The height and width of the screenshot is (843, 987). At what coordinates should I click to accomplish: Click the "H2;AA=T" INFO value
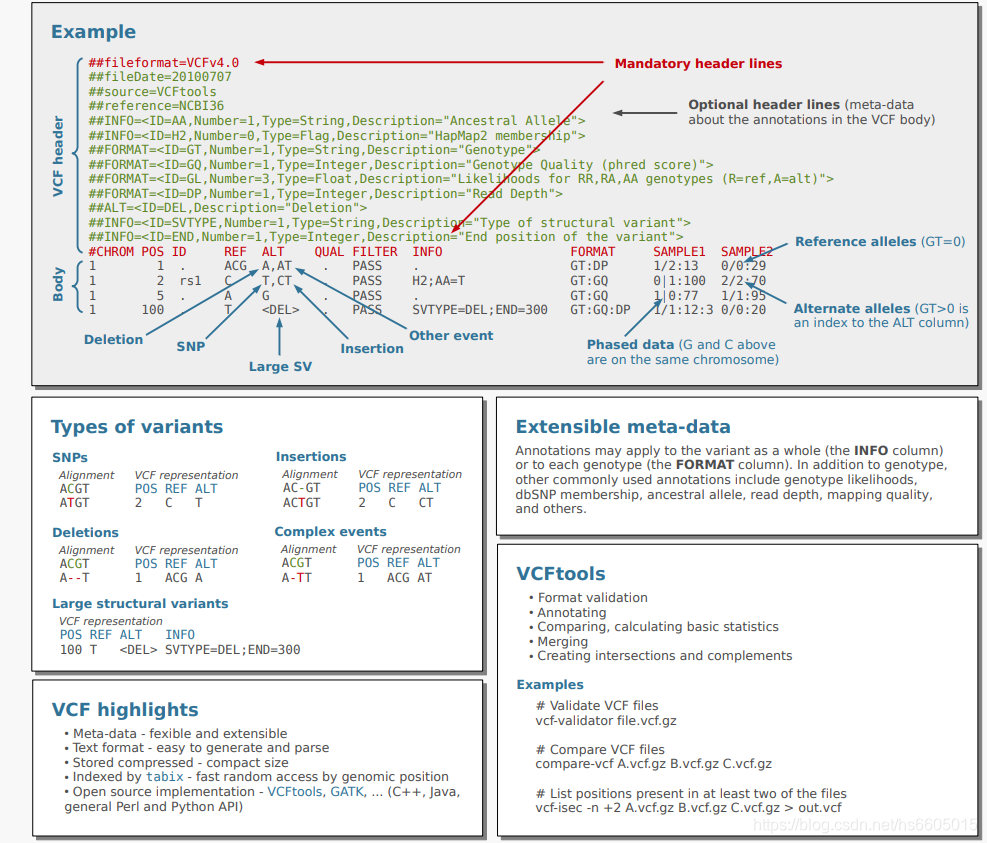(438, 281)
